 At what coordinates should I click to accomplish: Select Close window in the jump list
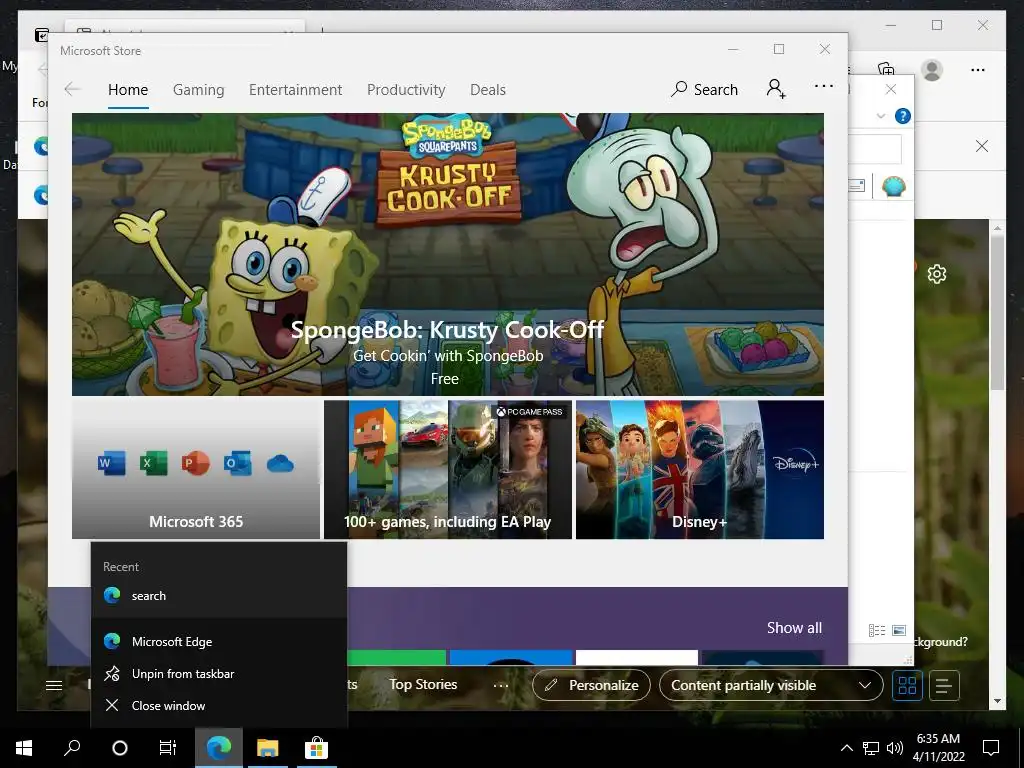219,705
